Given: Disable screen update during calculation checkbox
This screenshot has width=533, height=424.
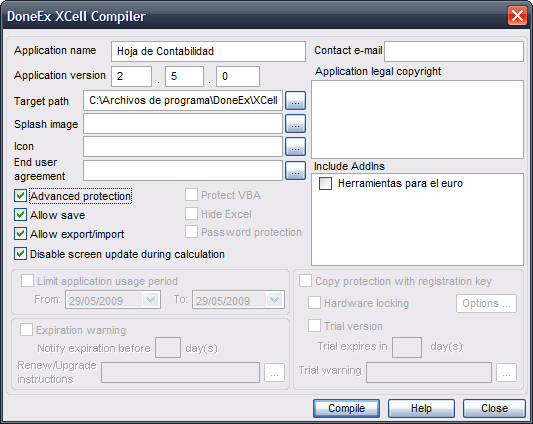Looking at the screenshot, I should pos(20,254).
